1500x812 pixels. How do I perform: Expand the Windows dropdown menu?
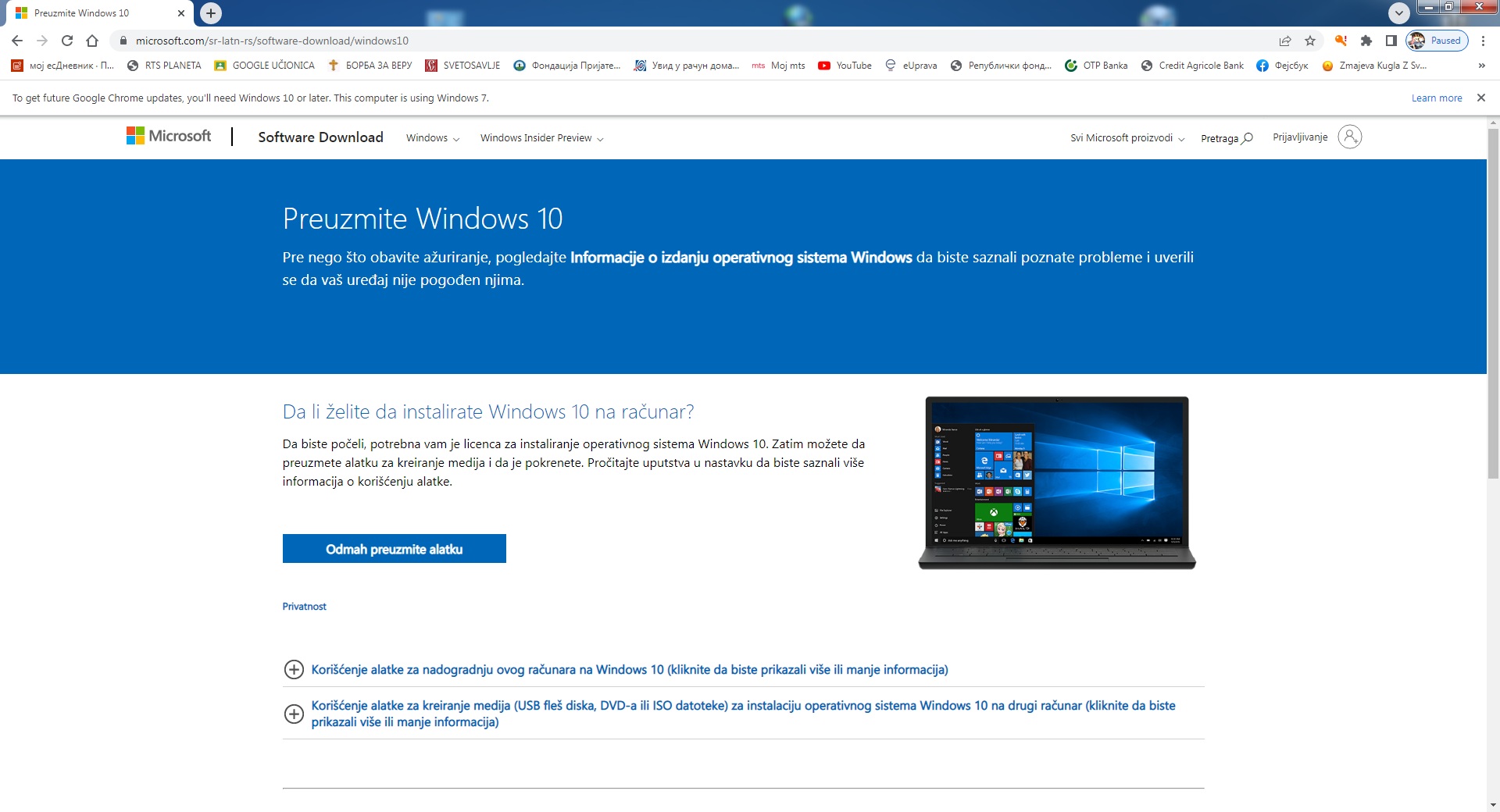click(x=433, y=138)
